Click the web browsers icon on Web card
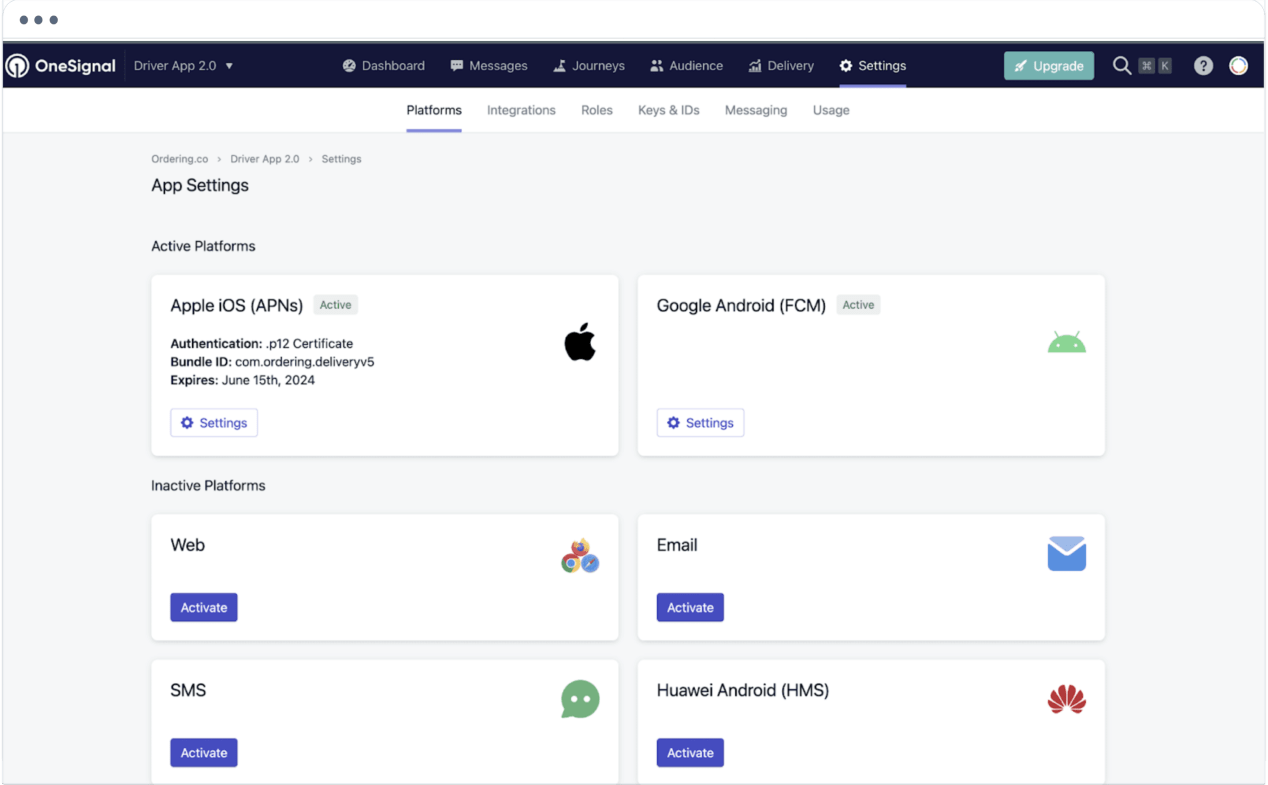1268x785 pixels. click(x=580, y=555)
